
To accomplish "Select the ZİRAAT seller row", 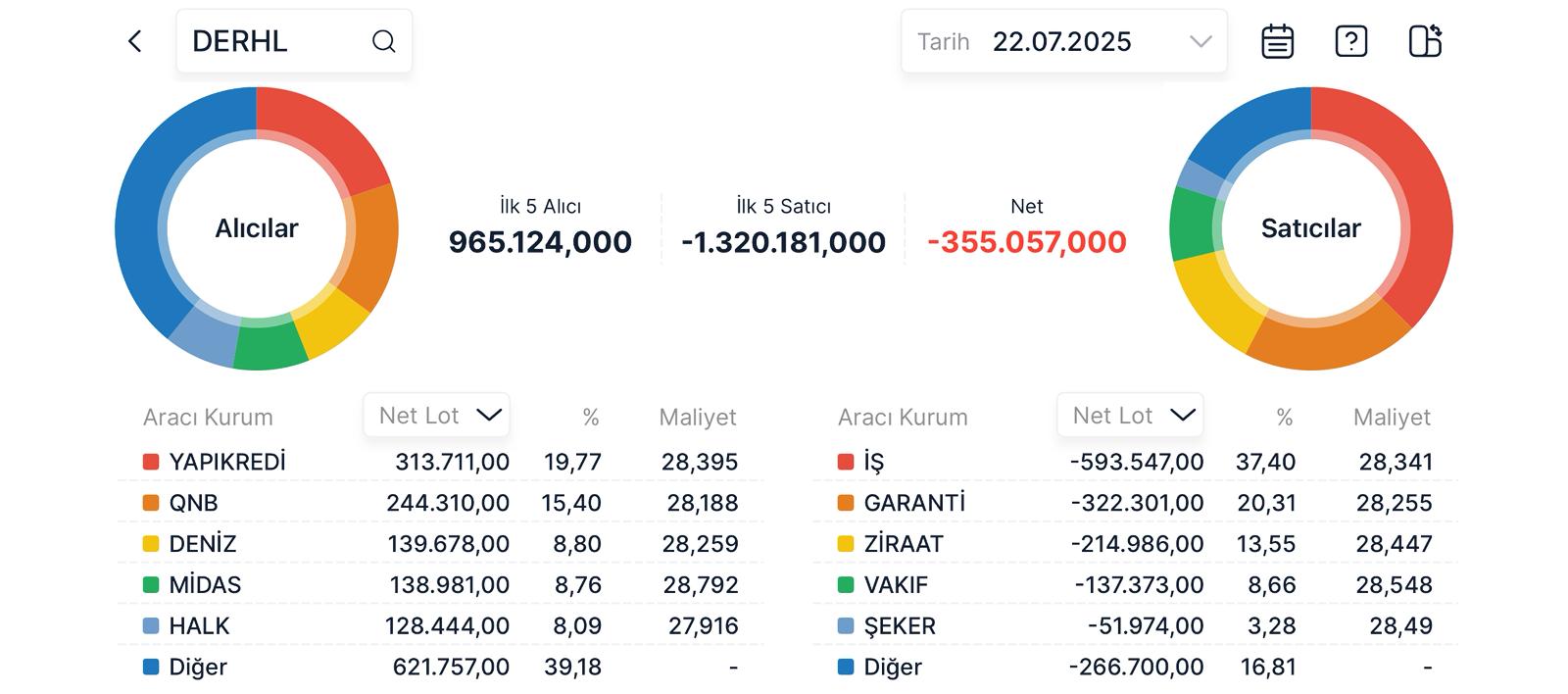I will pyautogui.click(x=1135, y=544).
